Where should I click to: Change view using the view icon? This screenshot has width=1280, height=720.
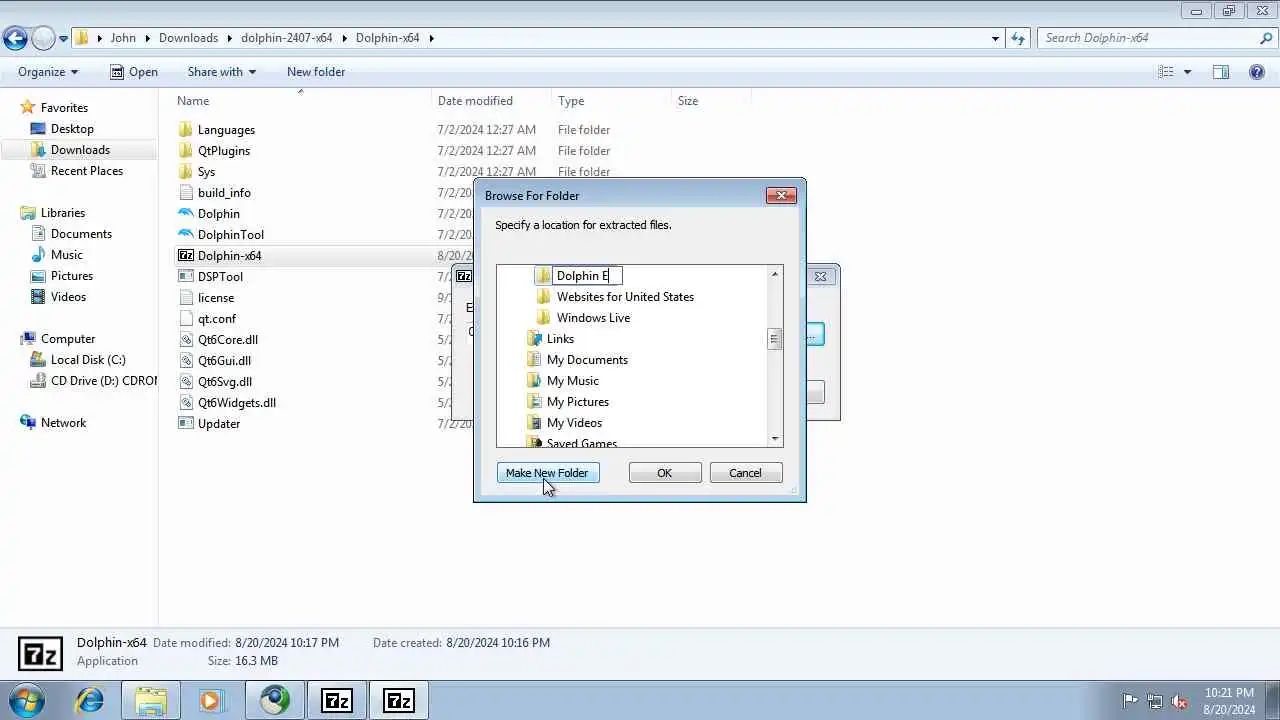(x=1166, y=72)
